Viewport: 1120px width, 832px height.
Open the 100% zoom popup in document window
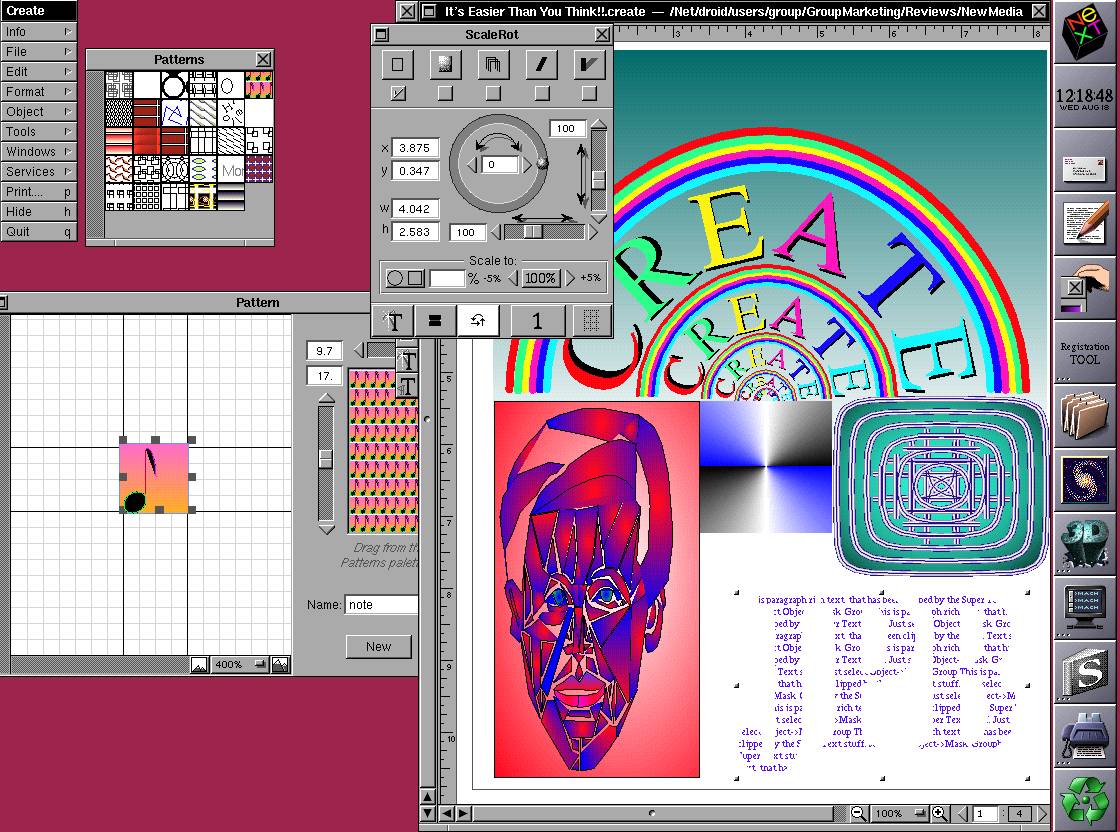point(899,813)
